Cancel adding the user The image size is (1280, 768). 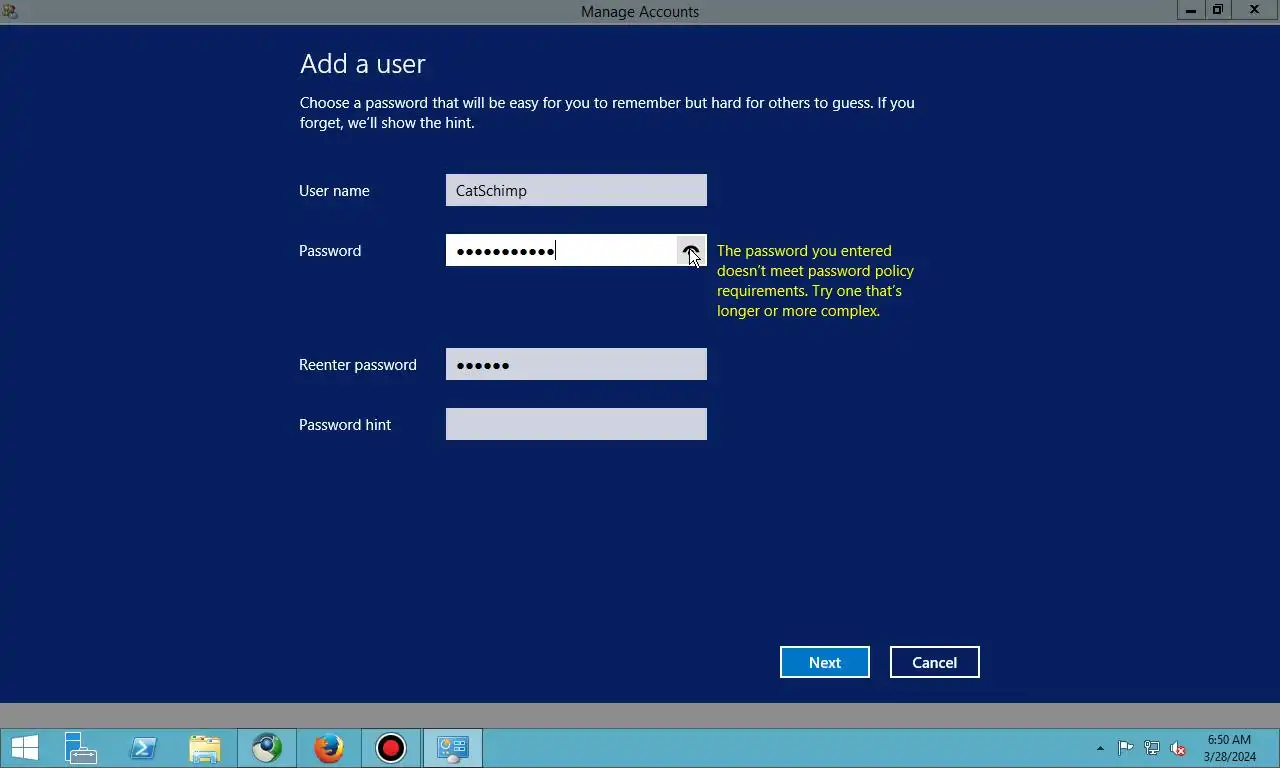935,662
